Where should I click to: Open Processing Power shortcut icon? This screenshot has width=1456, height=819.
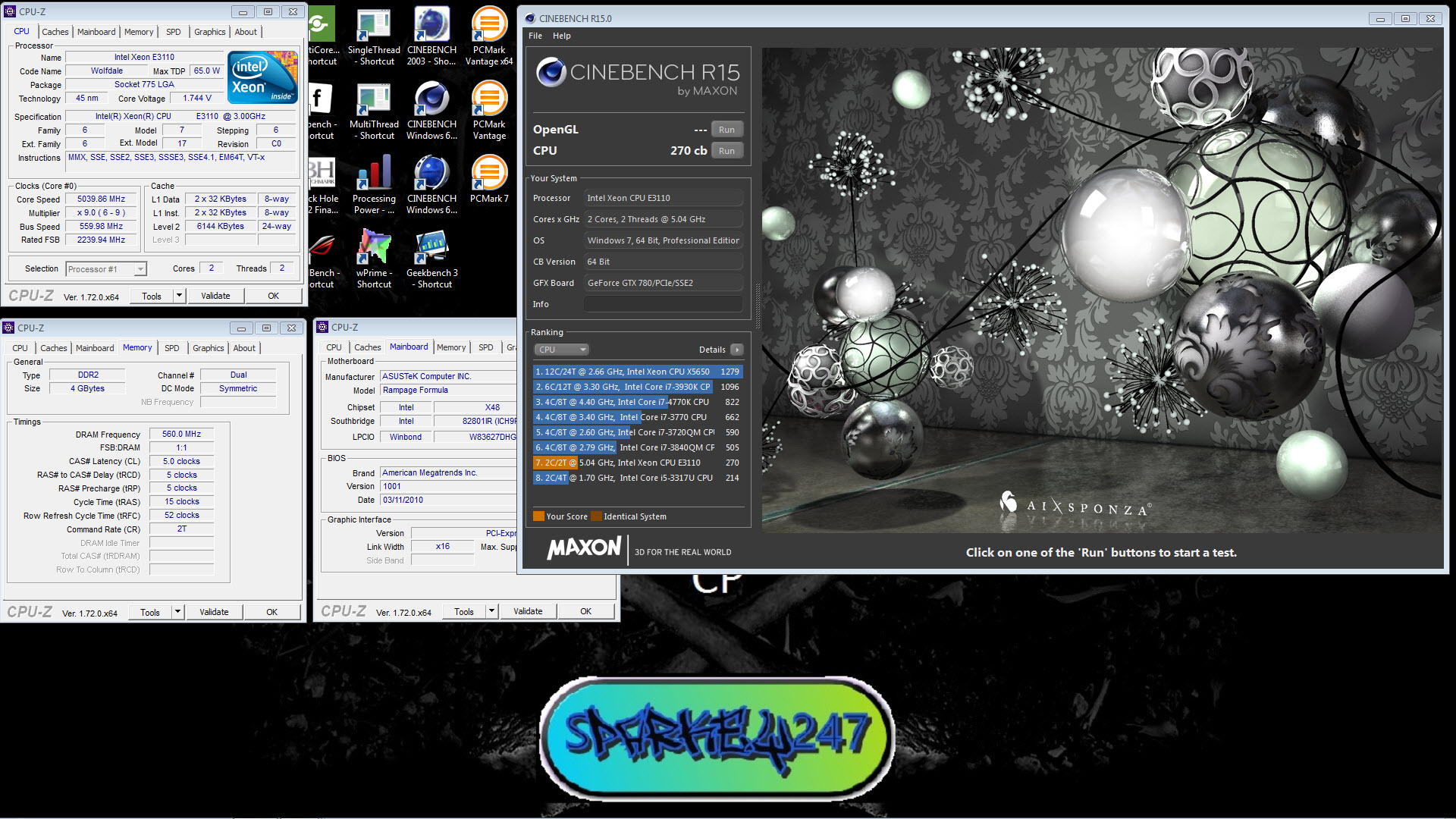(374, 185)
